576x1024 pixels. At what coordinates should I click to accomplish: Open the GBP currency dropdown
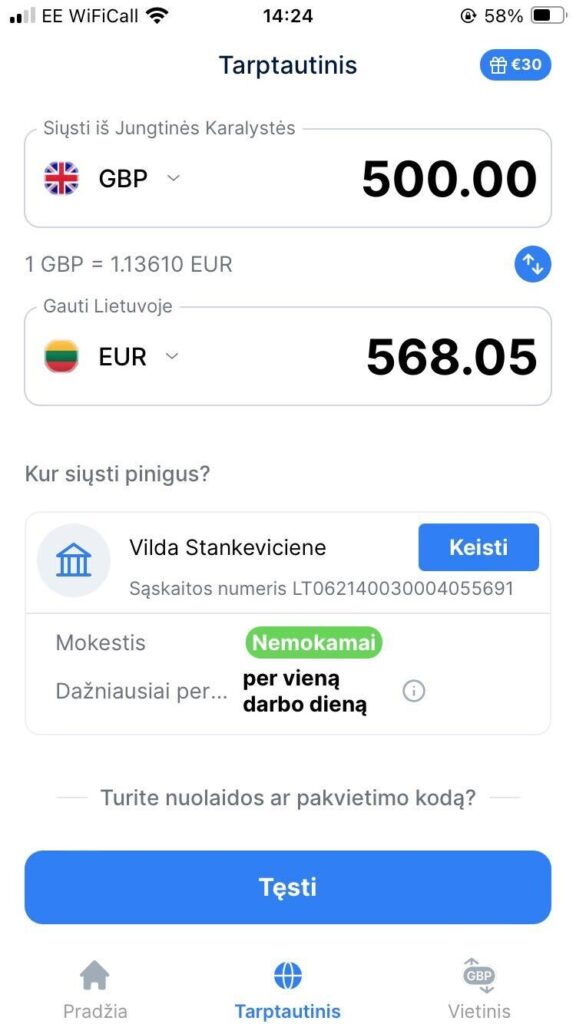click(x=139, y=178)
